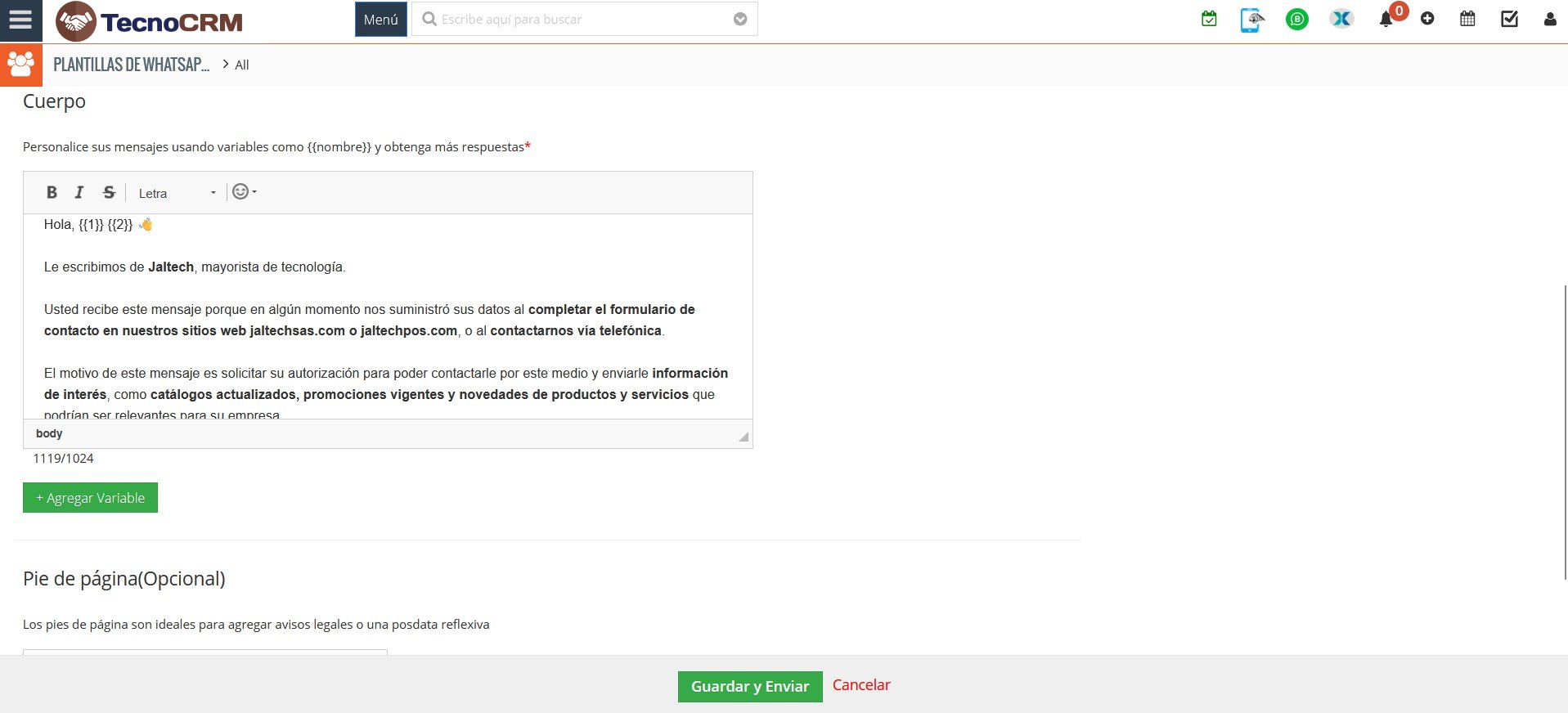Open the emoji picker dropdown

(244, 191)
